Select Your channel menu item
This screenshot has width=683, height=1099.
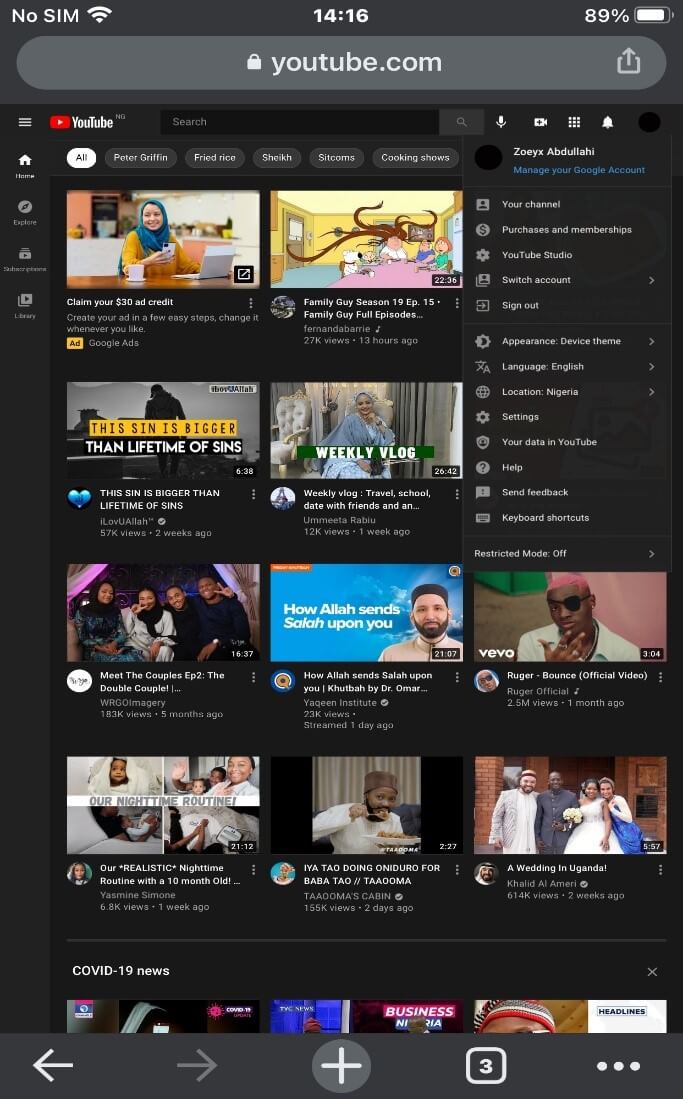click(567, 205)
